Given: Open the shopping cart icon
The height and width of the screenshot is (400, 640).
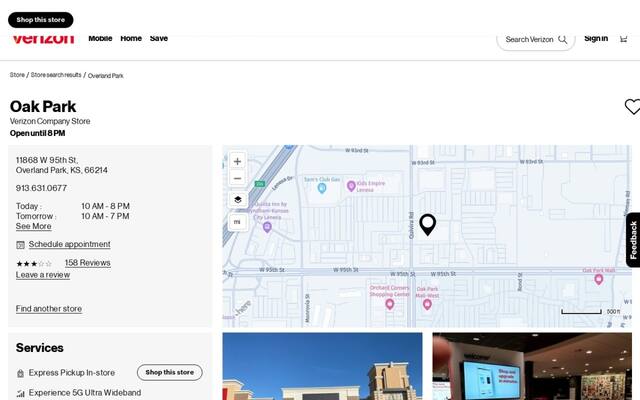Looking at the screenshot, I should [623, 39].
